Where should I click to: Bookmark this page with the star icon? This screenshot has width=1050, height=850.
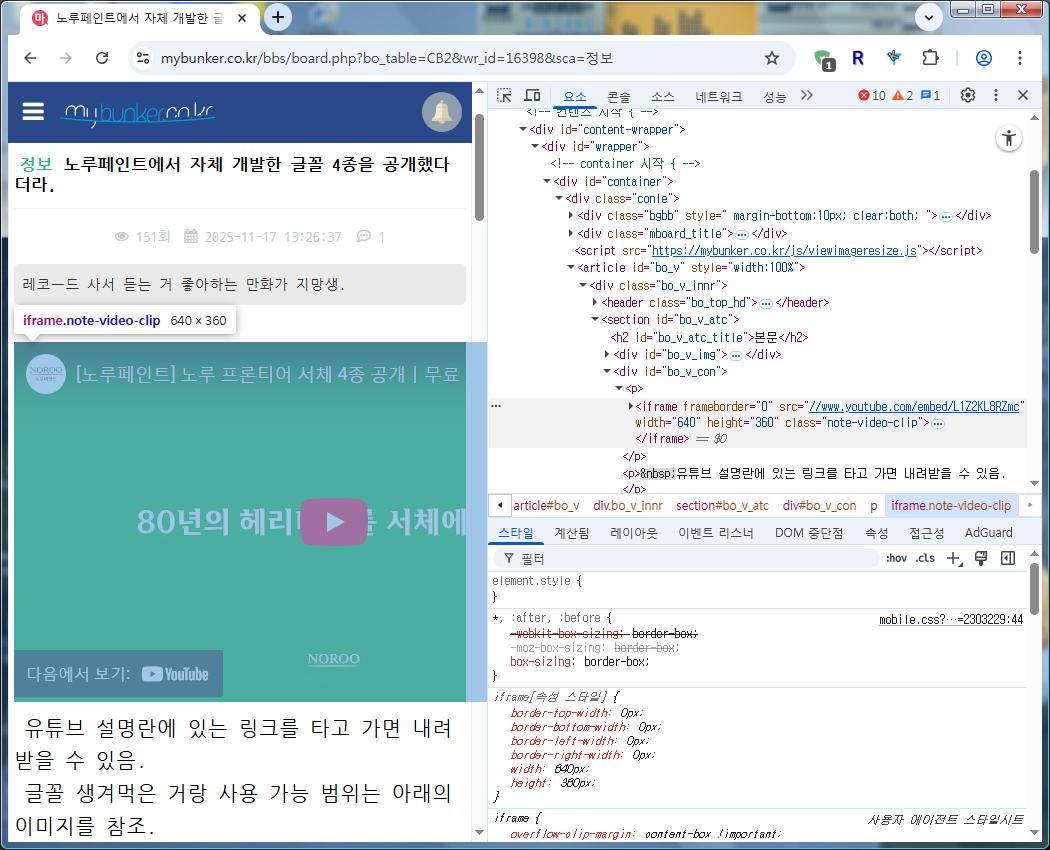(x=771, y=58)
